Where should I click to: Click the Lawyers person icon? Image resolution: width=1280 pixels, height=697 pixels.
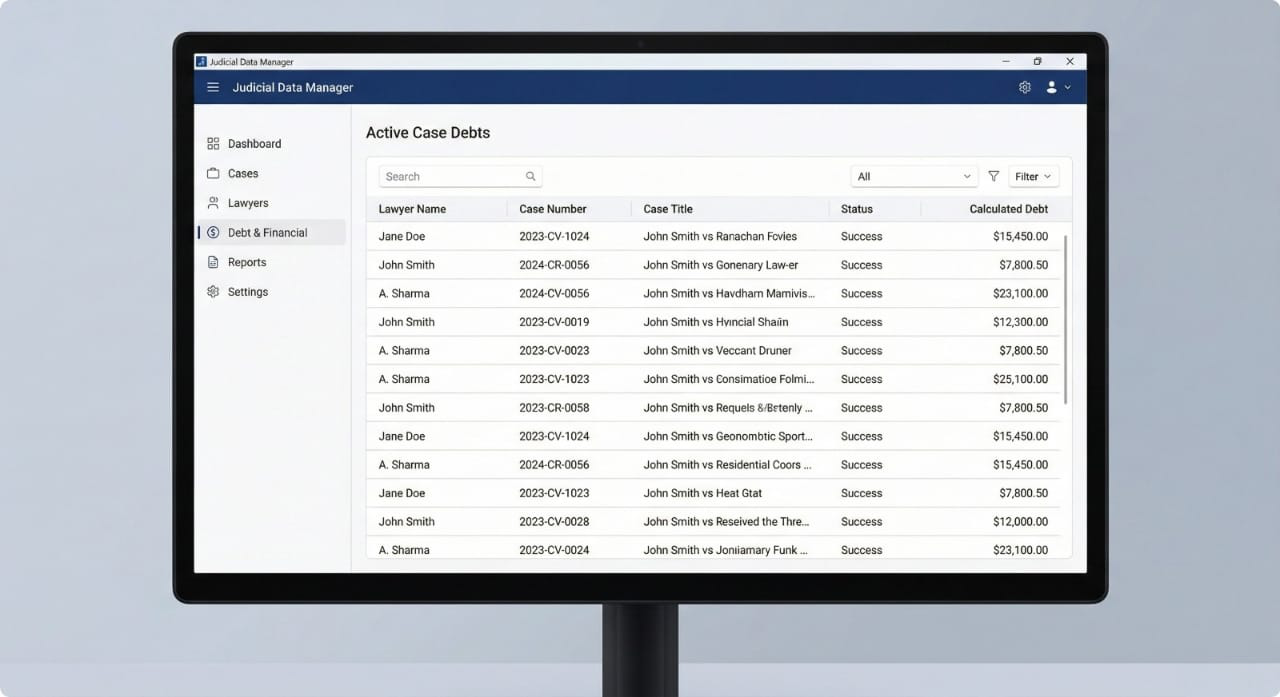click(213, 203)
